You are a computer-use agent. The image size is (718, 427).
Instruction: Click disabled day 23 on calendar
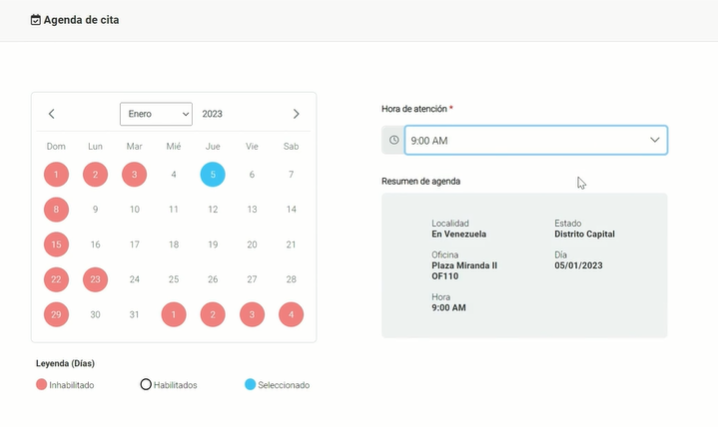click(x=95, y=280)
